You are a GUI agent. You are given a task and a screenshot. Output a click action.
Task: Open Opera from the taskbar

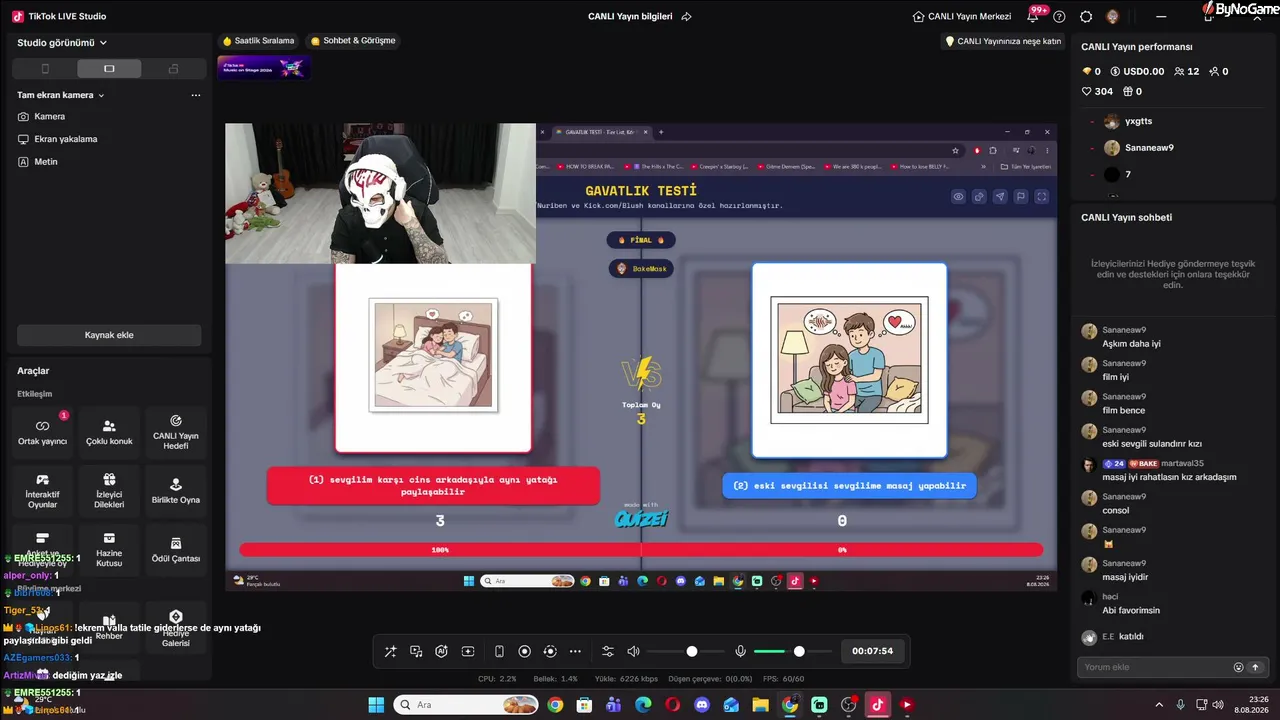672,705
